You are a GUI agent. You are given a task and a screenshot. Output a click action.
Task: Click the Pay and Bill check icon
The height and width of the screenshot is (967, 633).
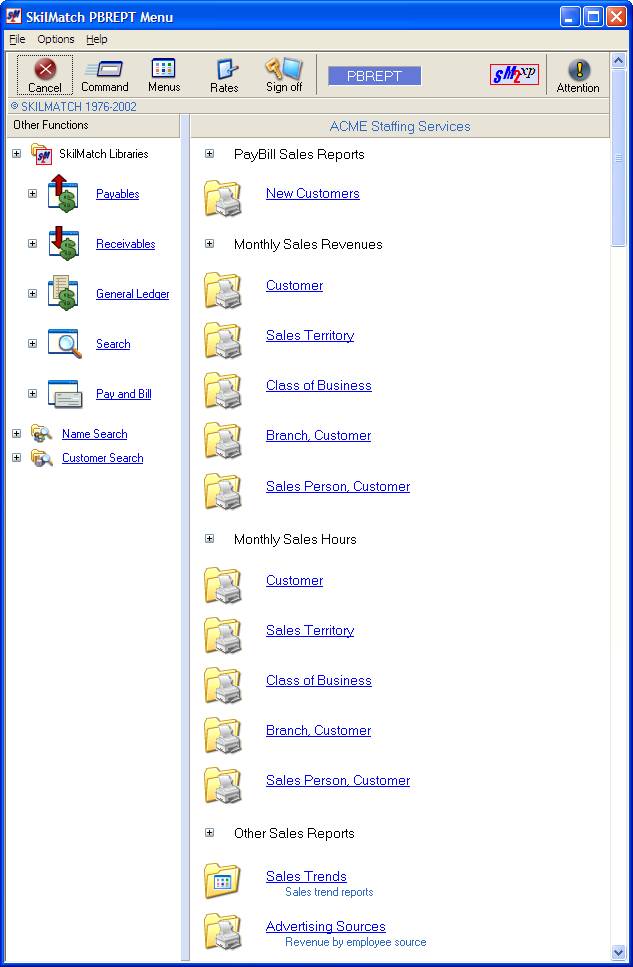click(65, 394)
